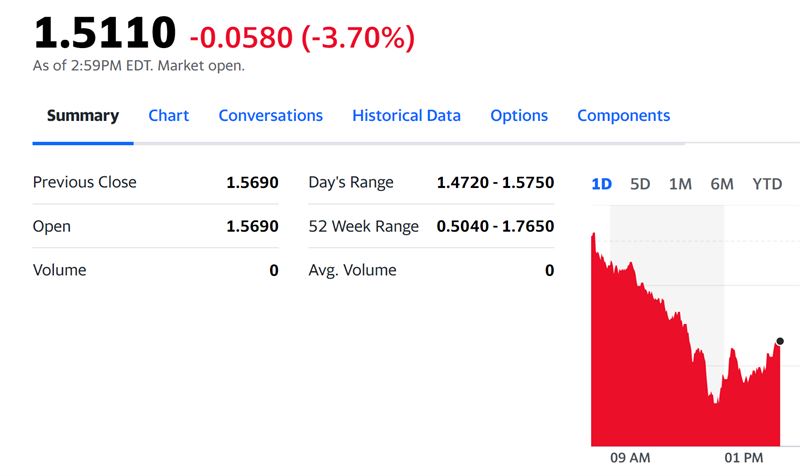Choose the 1D chart range
This screenshot has height=476, width=800.
[601, 184]
